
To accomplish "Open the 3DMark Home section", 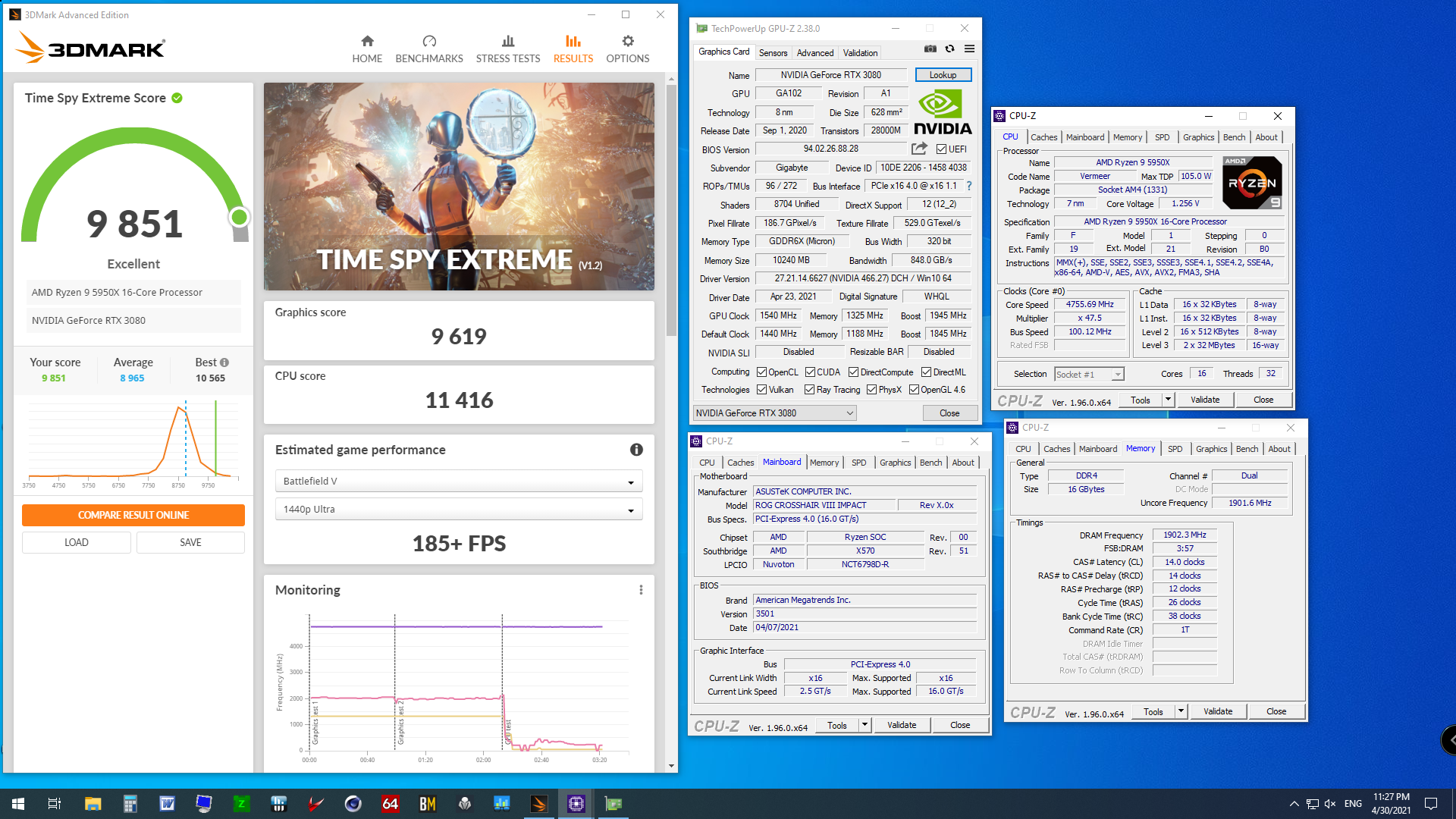I will point(367,49).
